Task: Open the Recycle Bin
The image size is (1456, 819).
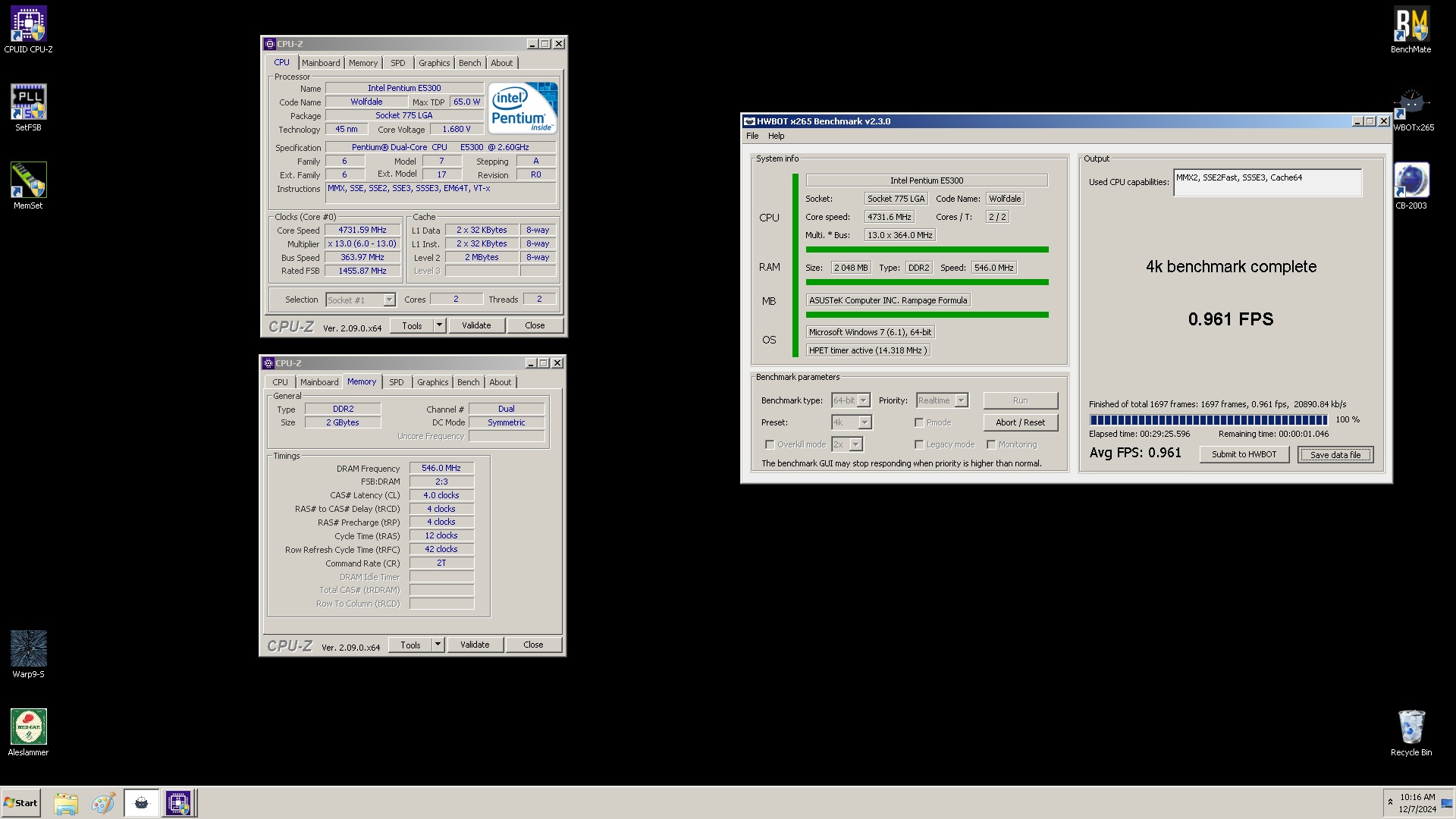Action: pos(1410,733)
